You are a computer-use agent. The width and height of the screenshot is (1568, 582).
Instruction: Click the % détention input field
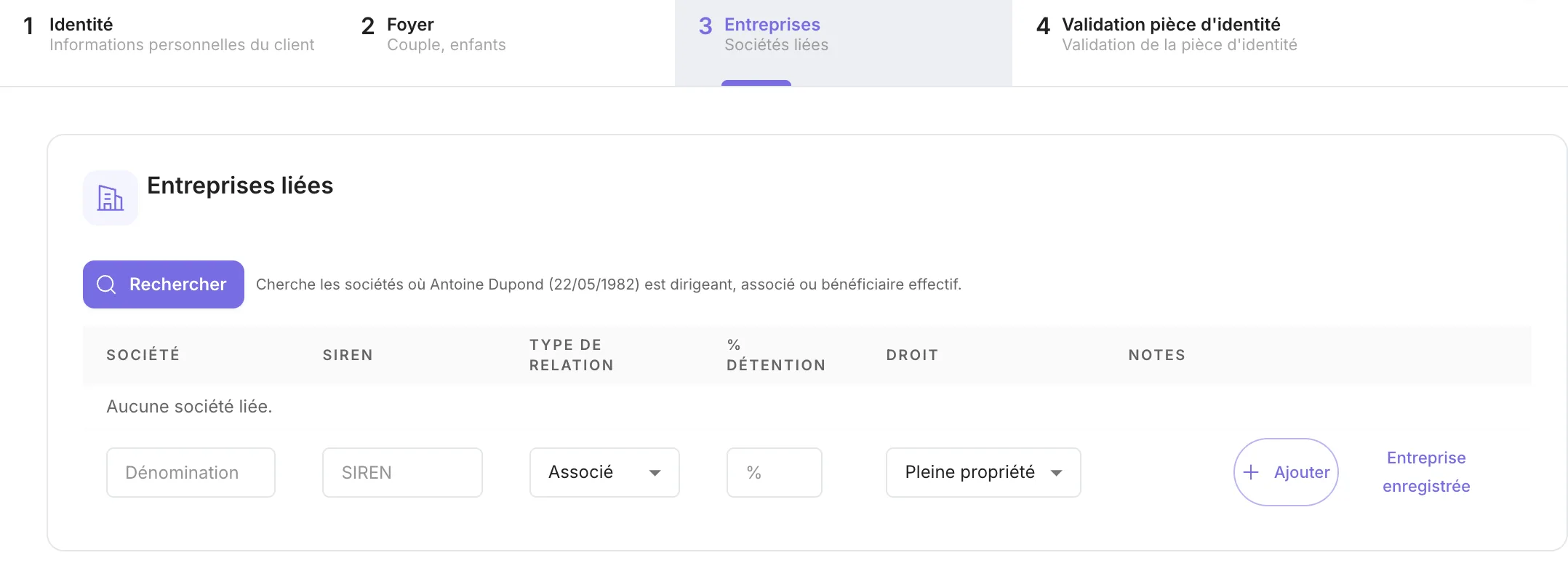(775, 472)
